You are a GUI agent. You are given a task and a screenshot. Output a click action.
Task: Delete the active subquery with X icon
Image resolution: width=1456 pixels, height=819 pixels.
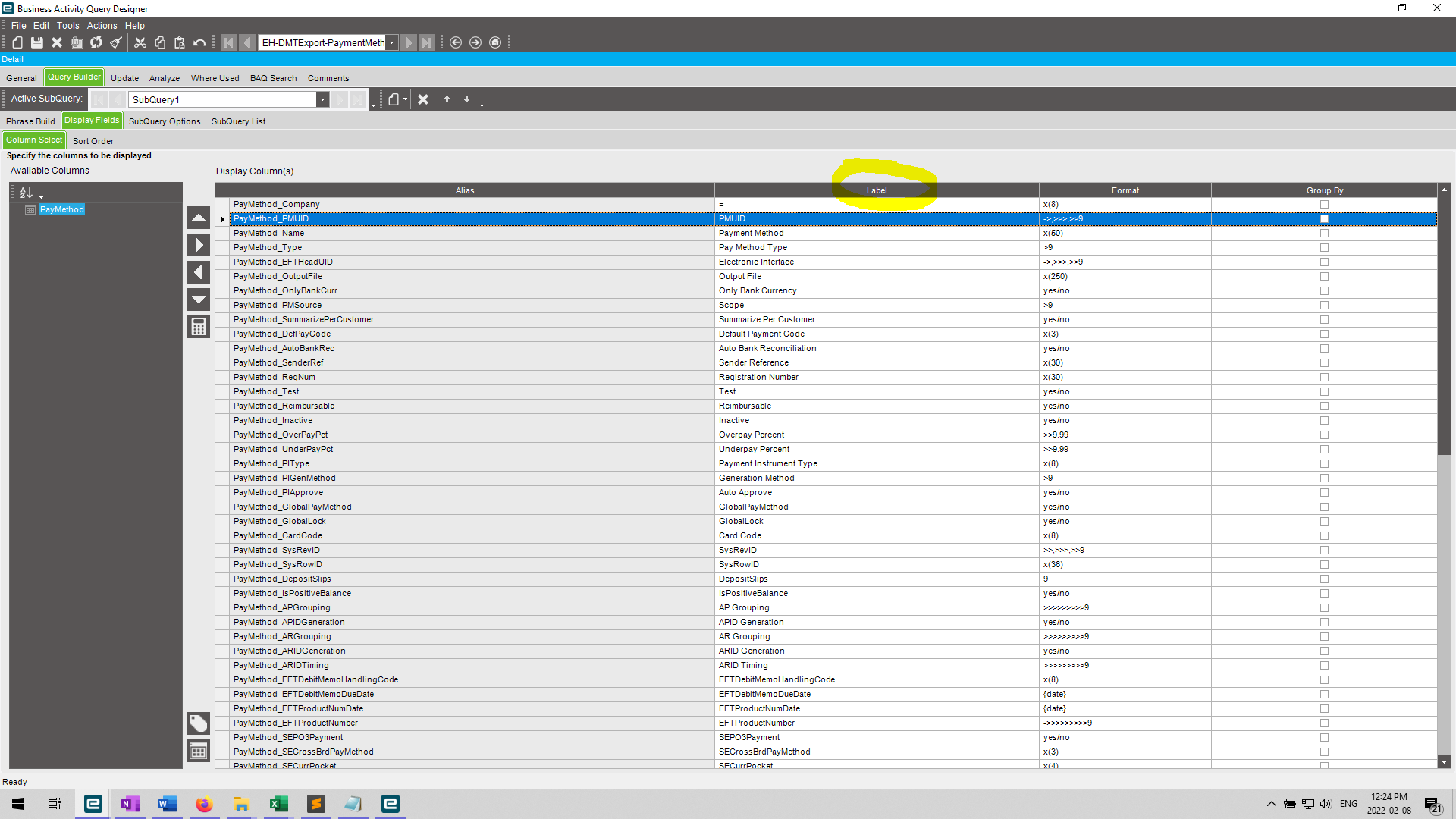tap(423, 99)
